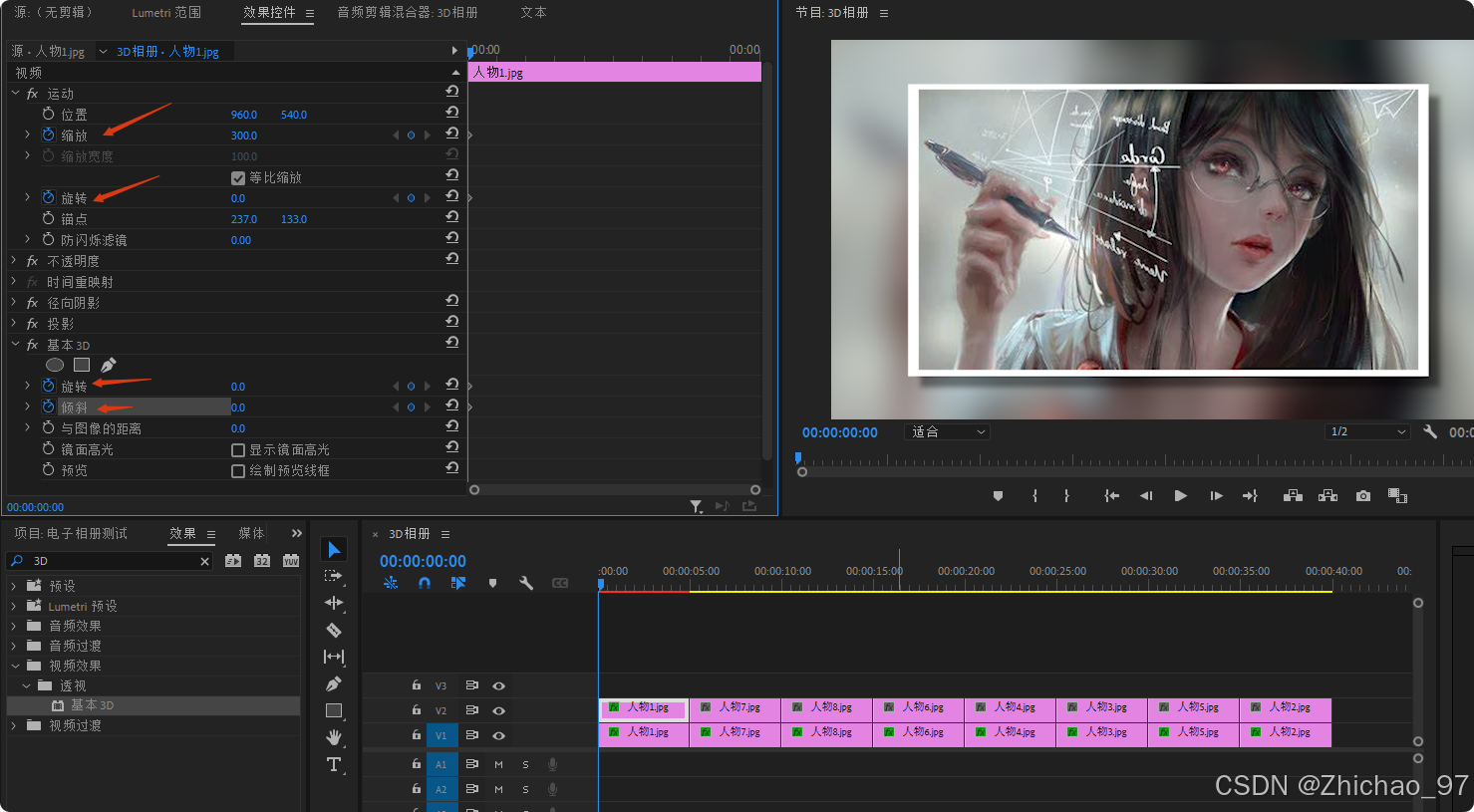
Task: Select 人物7.jpg clip on V2 track
Action: tap(736, 708)
